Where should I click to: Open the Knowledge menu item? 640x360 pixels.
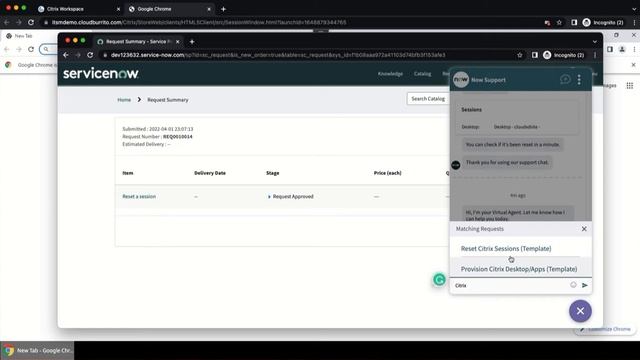coord(390,74)
